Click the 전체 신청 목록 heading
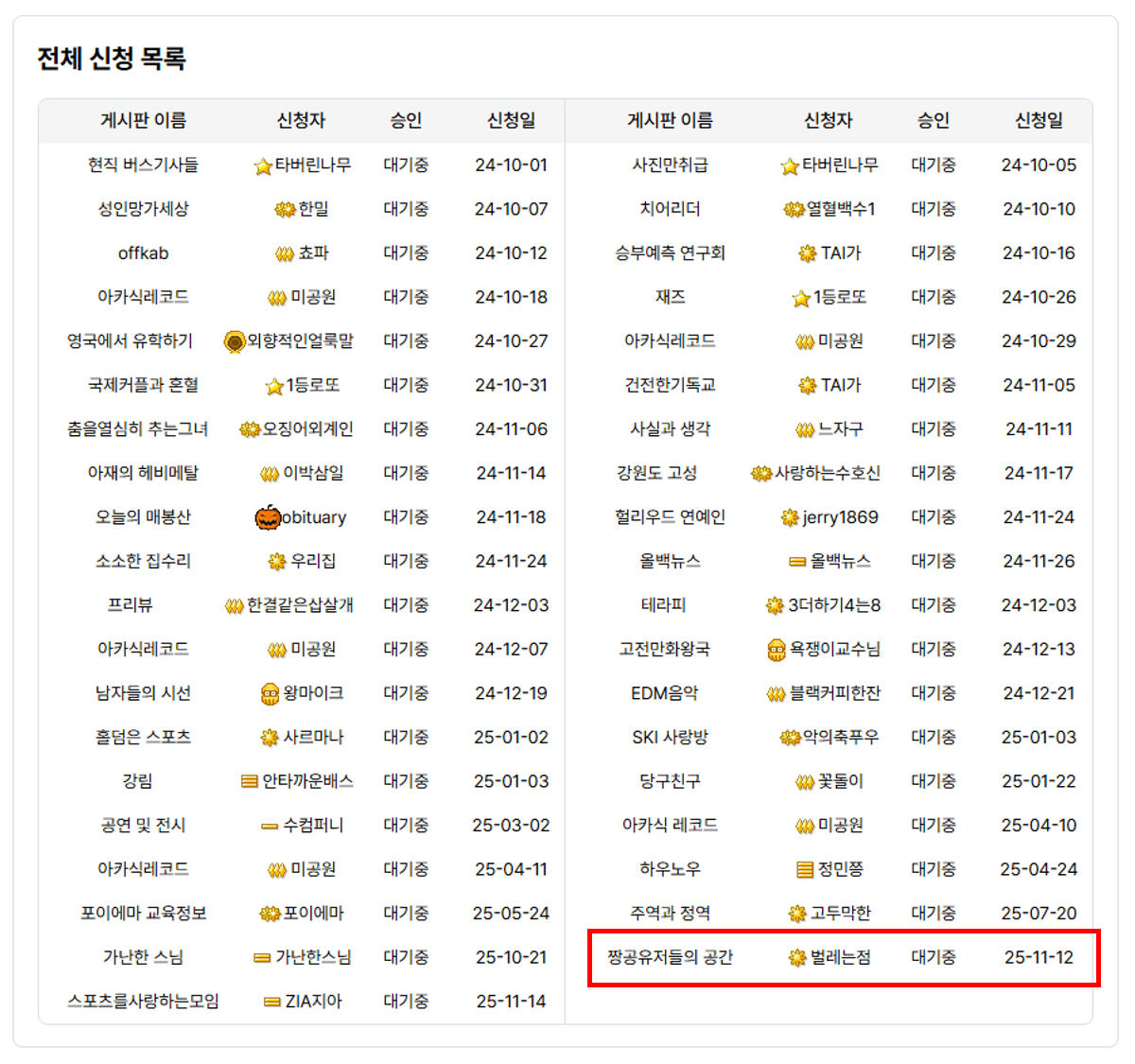 (x=112, y=59)
